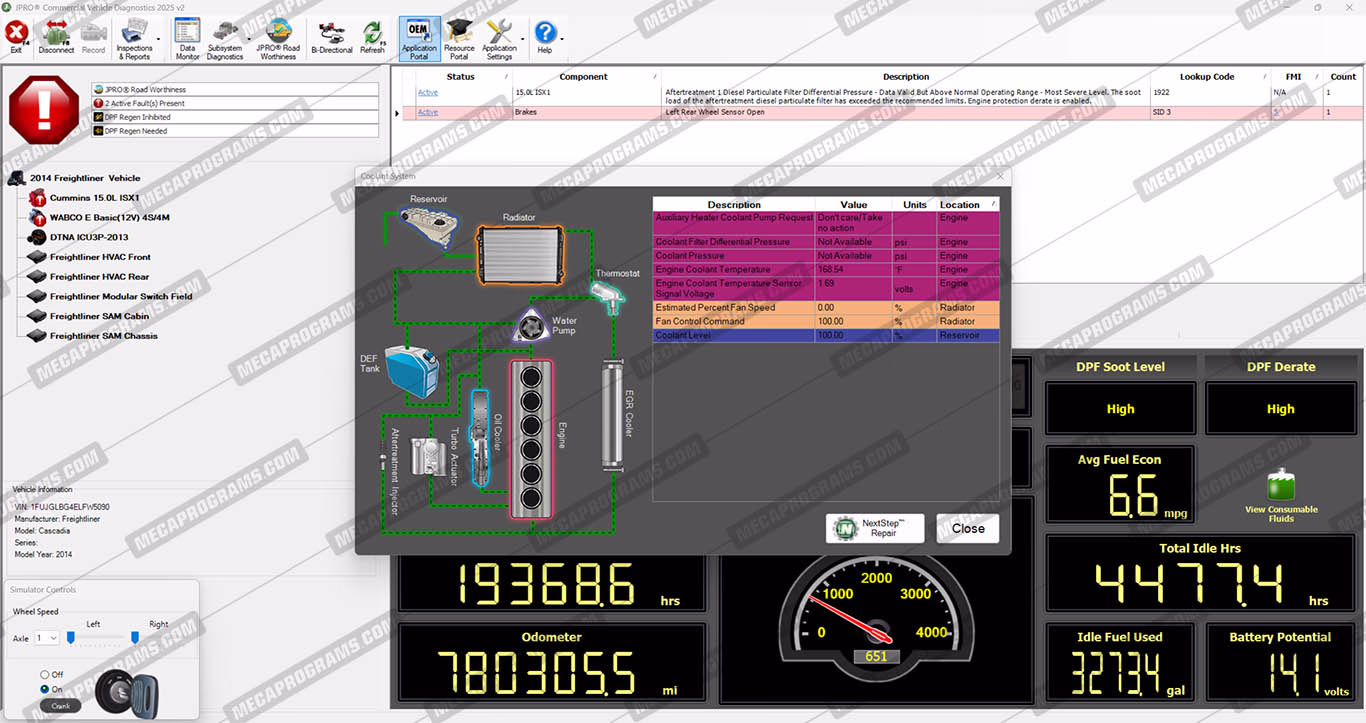The height and width of the screenshot is (723, 1366).
Task: Click the Crank button
Action: point(60,706)
